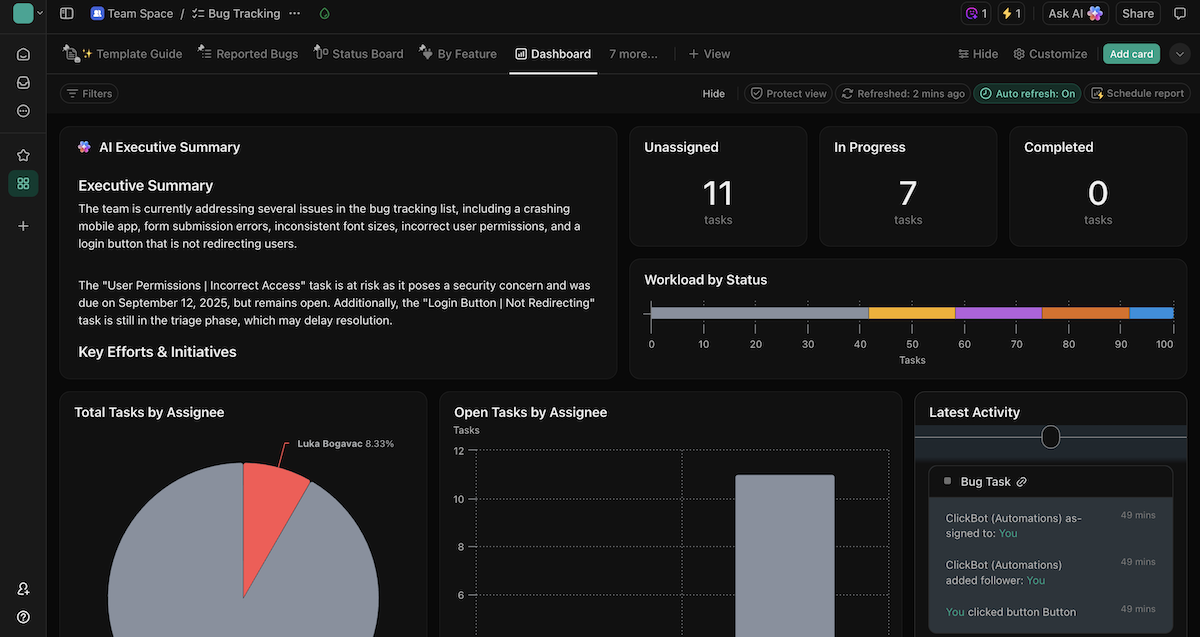The image size is (1200, 637).
Task: Open the Ask AI assistant
Action: 1075,13
